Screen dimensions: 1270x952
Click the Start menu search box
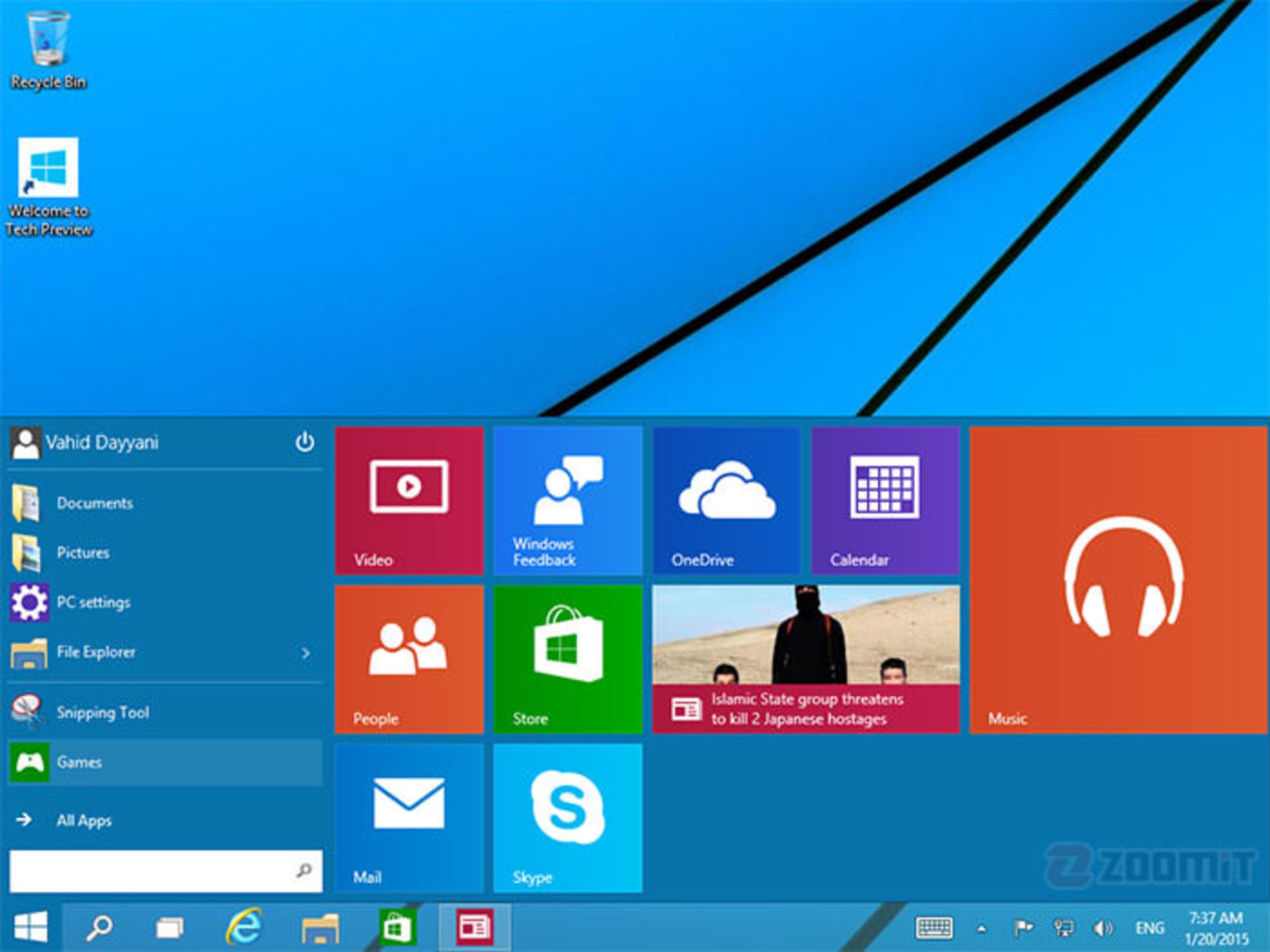point(166,871)
